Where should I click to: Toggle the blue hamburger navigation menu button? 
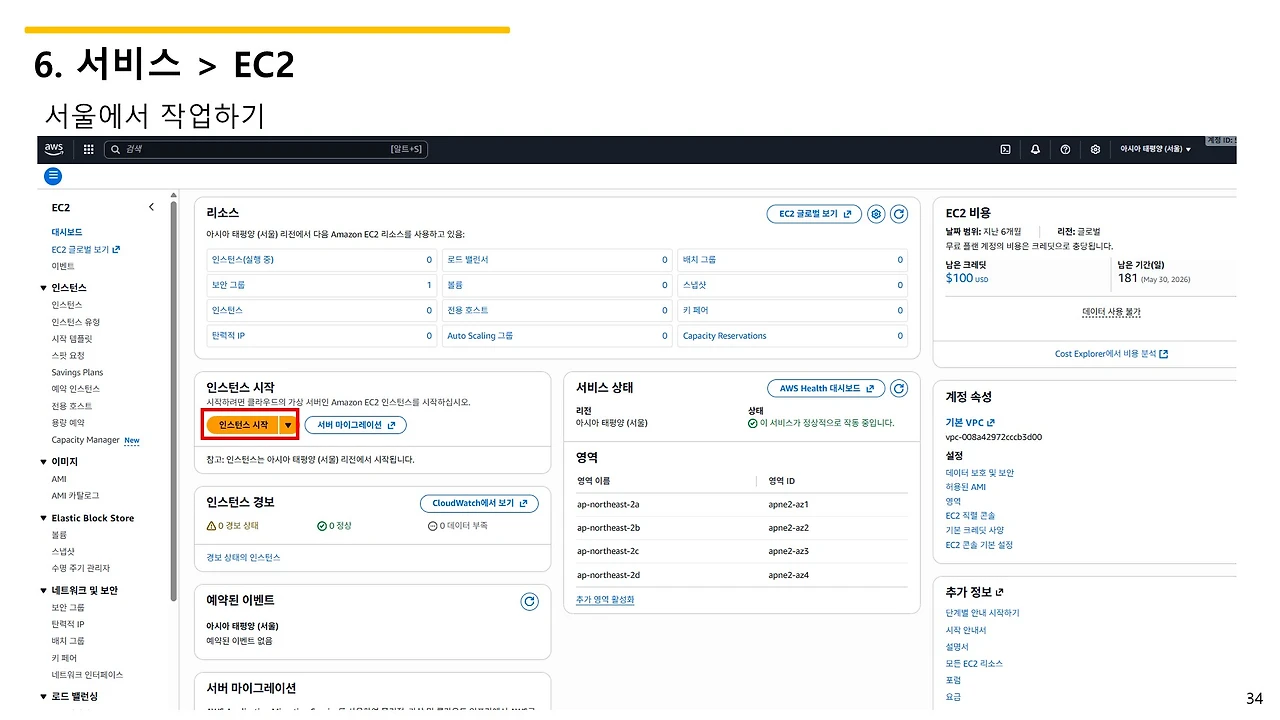click(x=53, y=176)
